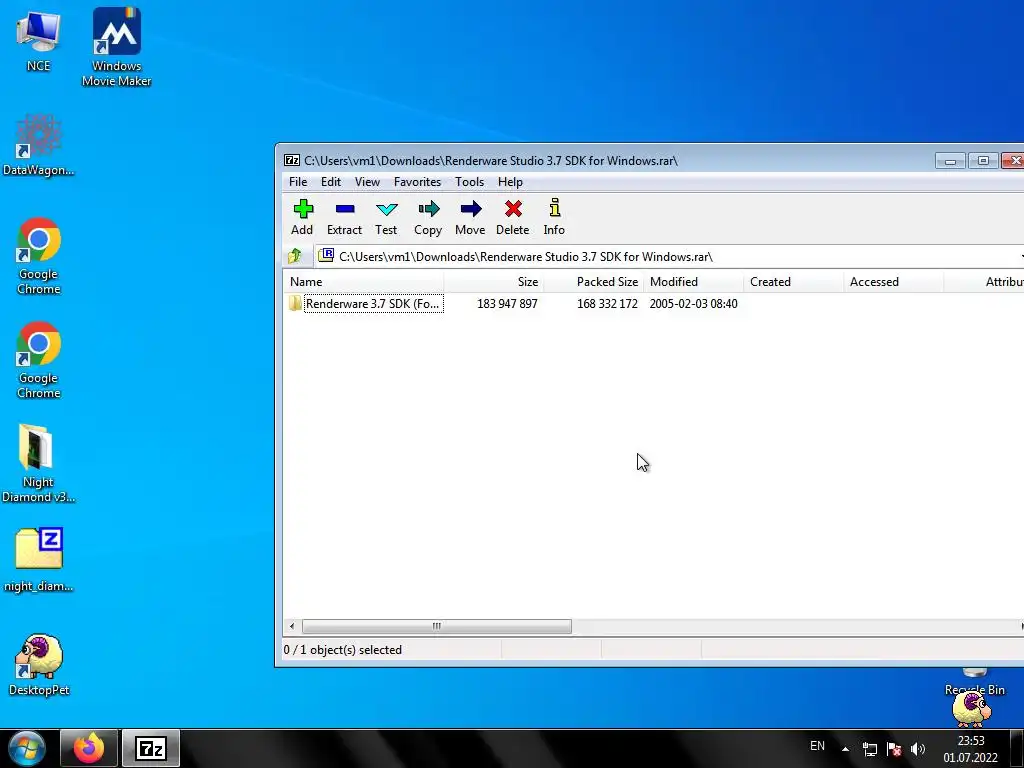Screen dimensions: 1024x768
Task: Select night_diam archive file on desktop
Action: 38,560
